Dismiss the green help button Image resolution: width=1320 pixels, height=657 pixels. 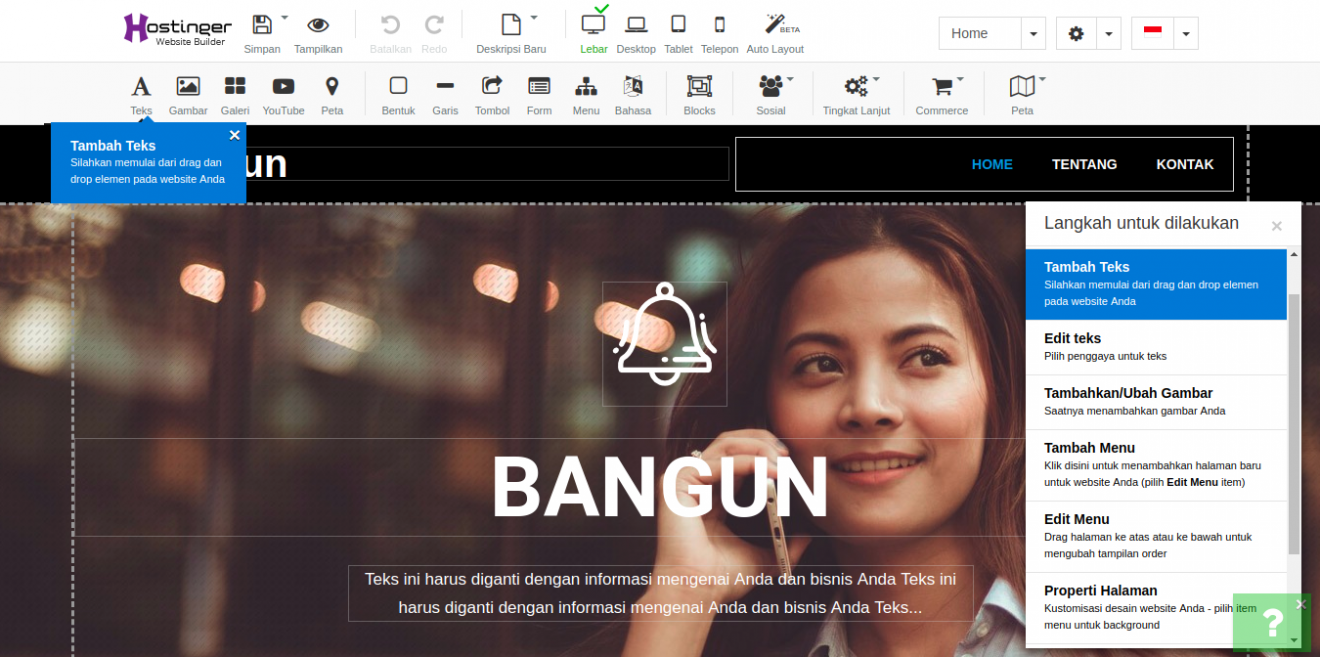[x=1300, y=603]
